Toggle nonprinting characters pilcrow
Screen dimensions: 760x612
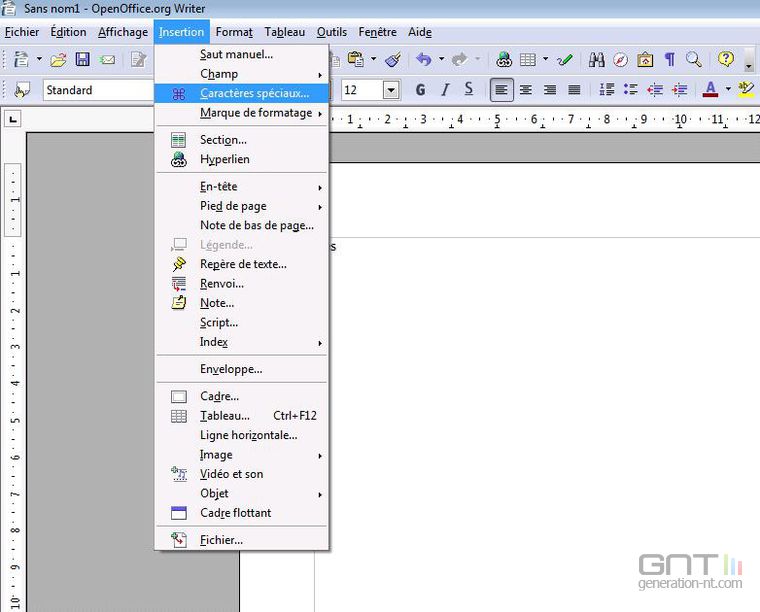(670, 60)
